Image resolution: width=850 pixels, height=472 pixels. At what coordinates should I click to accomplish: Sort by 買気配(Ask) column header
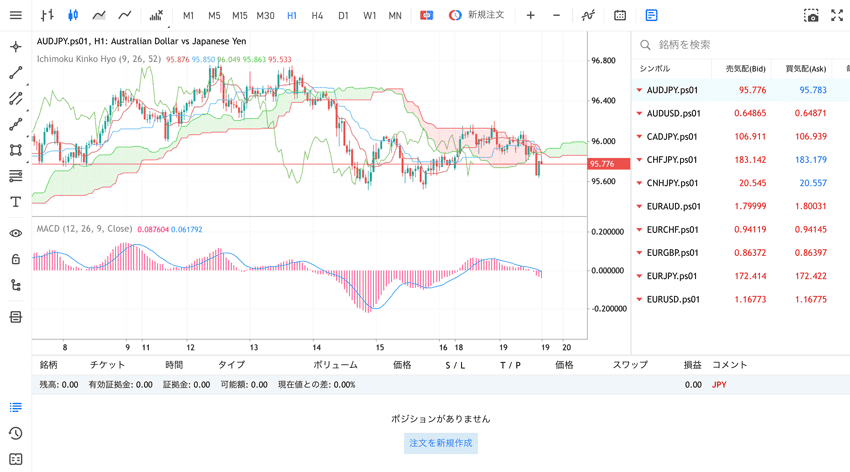(x=806, y=69)
